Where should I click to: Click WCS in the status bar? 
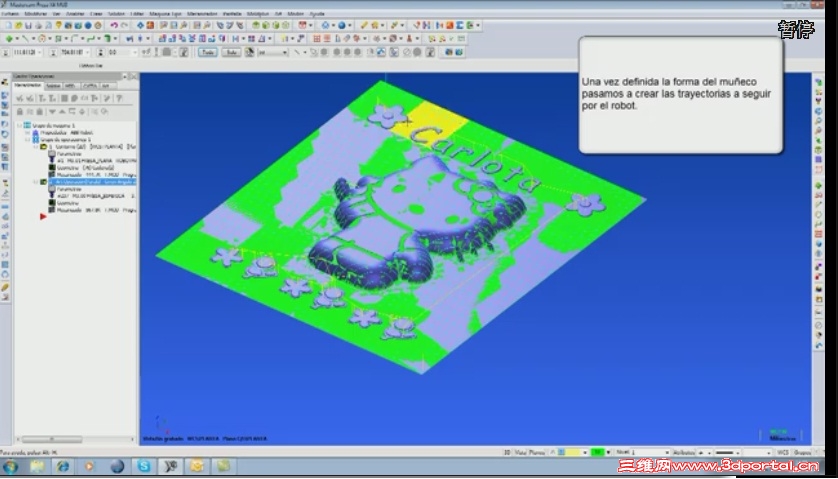point(783,452)
